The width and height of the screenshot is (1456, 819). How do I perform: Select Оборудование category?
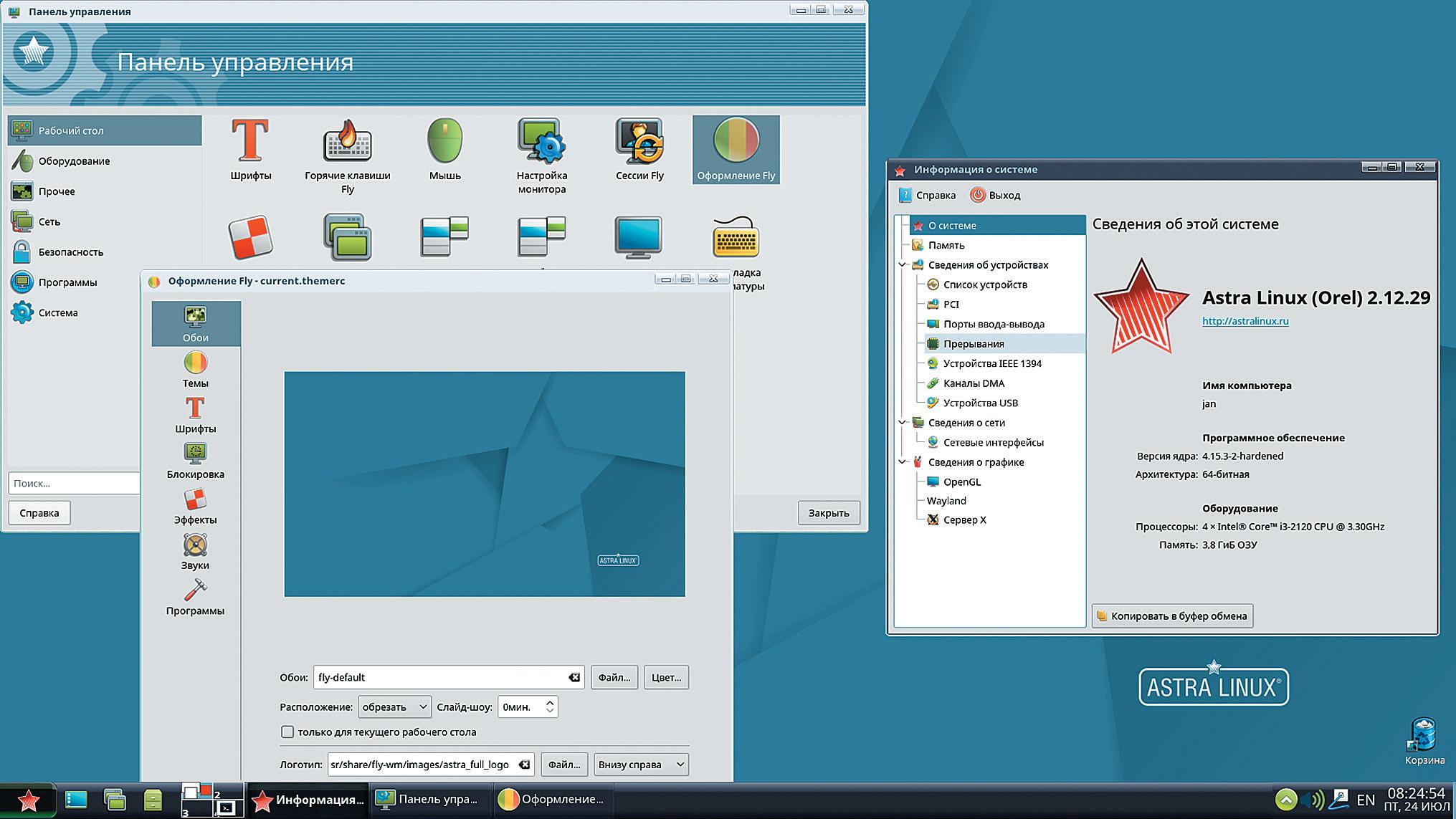[x=105, y=161]
